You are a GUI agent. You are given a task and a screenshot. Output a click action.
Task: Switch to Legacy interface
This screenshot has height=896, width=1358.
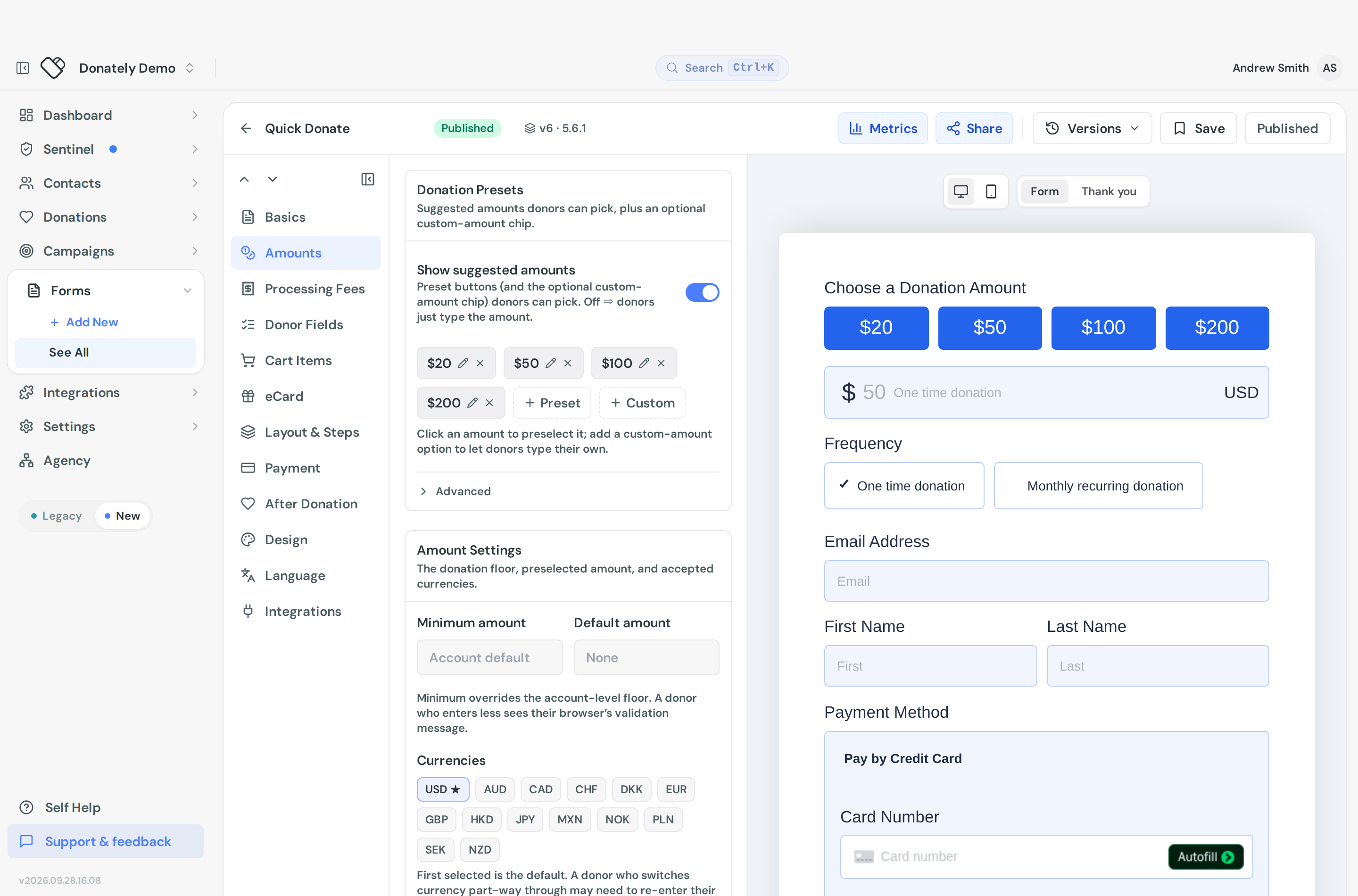57,516
